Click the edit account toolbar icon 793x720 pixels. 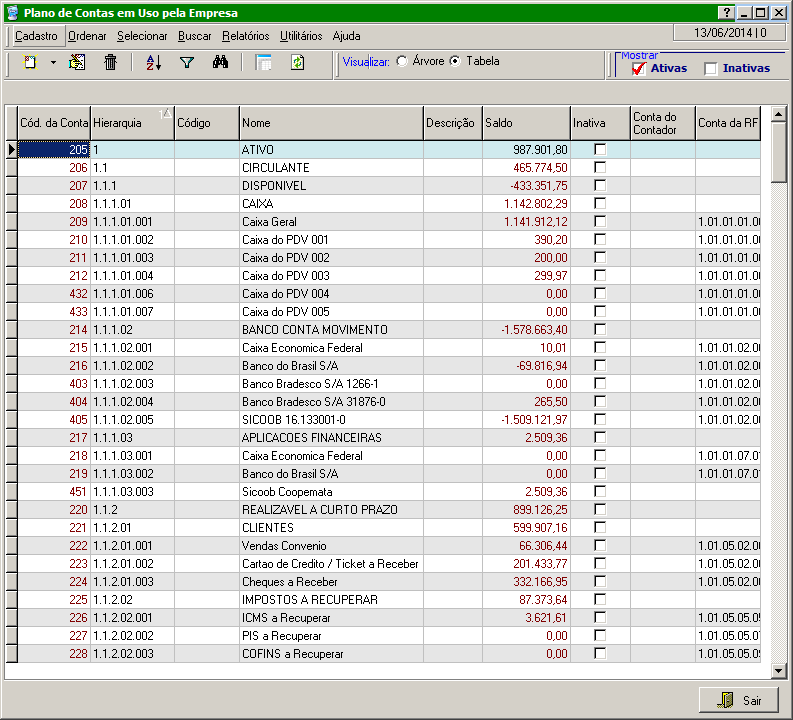[x=77, y=63]
